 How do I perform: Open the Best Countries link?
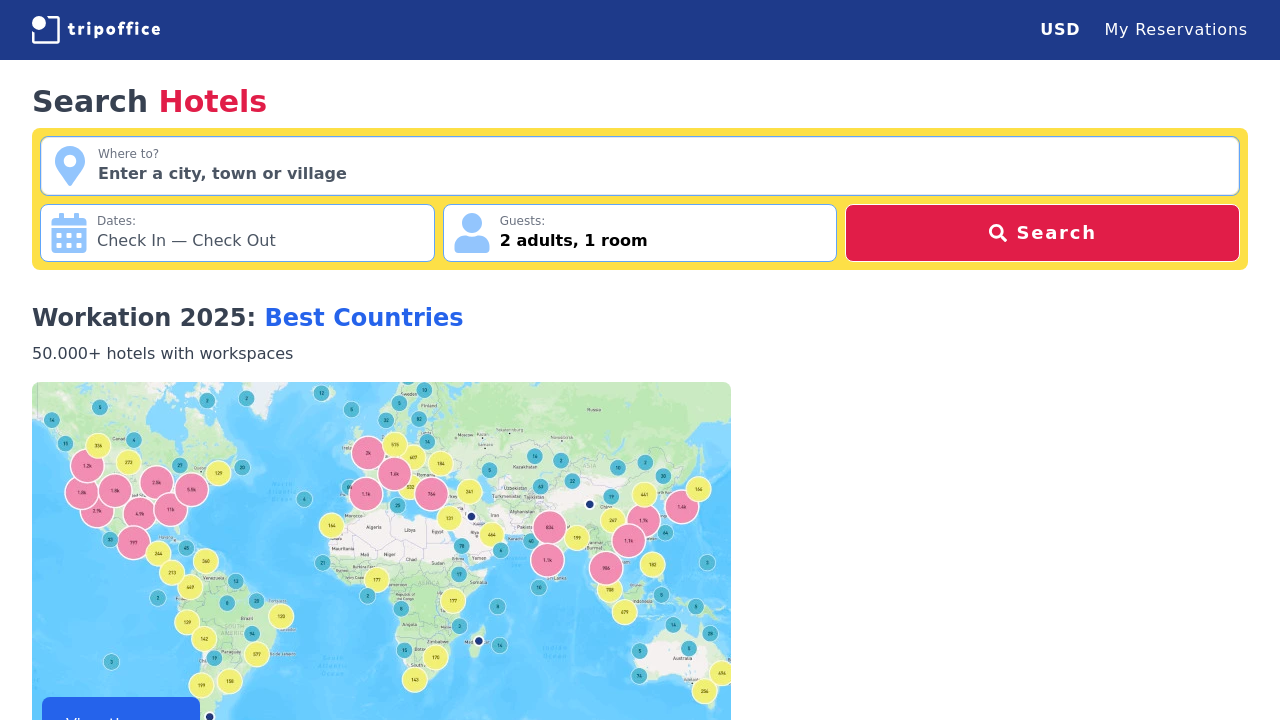[x=363, y=317]
